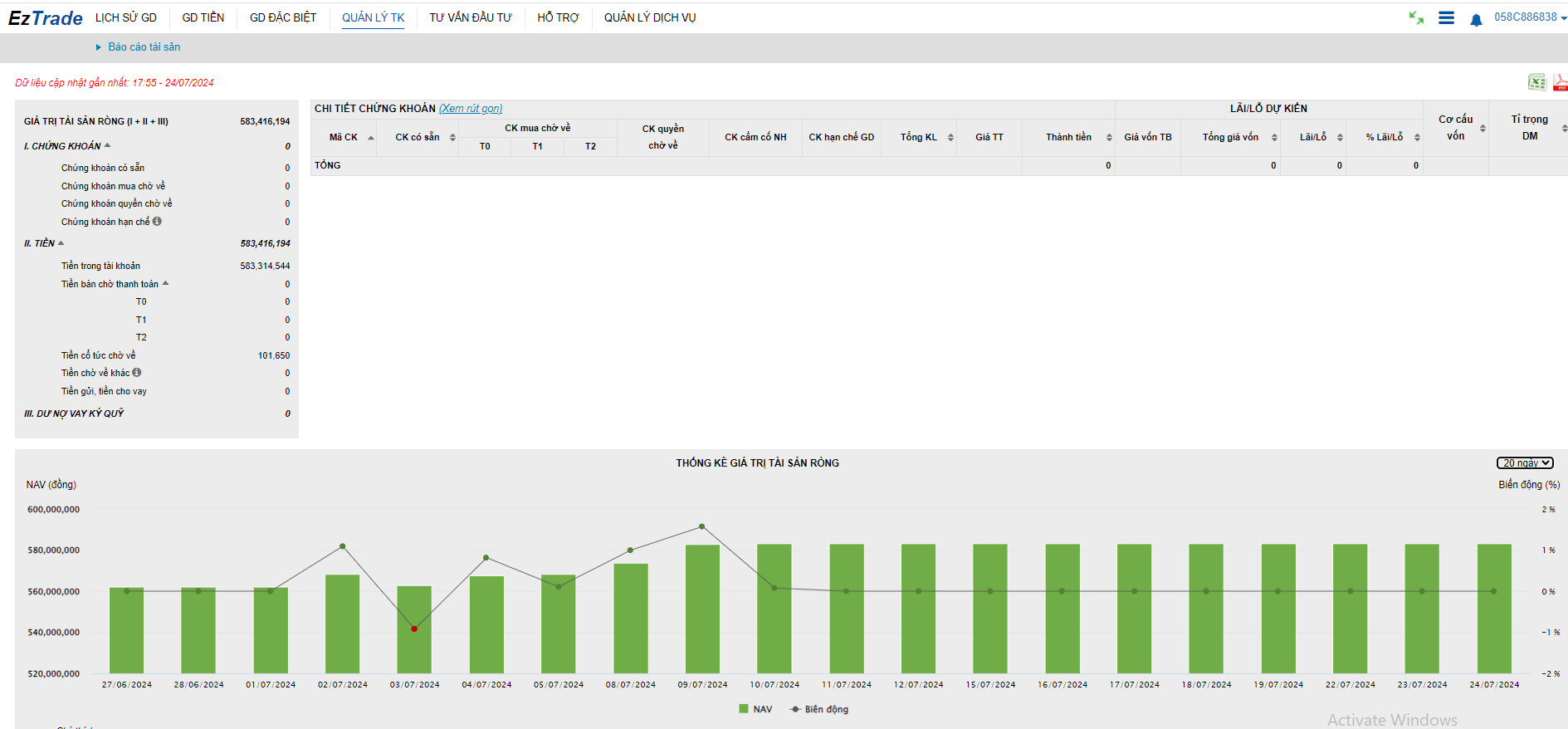Click Chứng khoán quyền chờ về row
This screenshot has height=729, width=1568.
[157, 203]
